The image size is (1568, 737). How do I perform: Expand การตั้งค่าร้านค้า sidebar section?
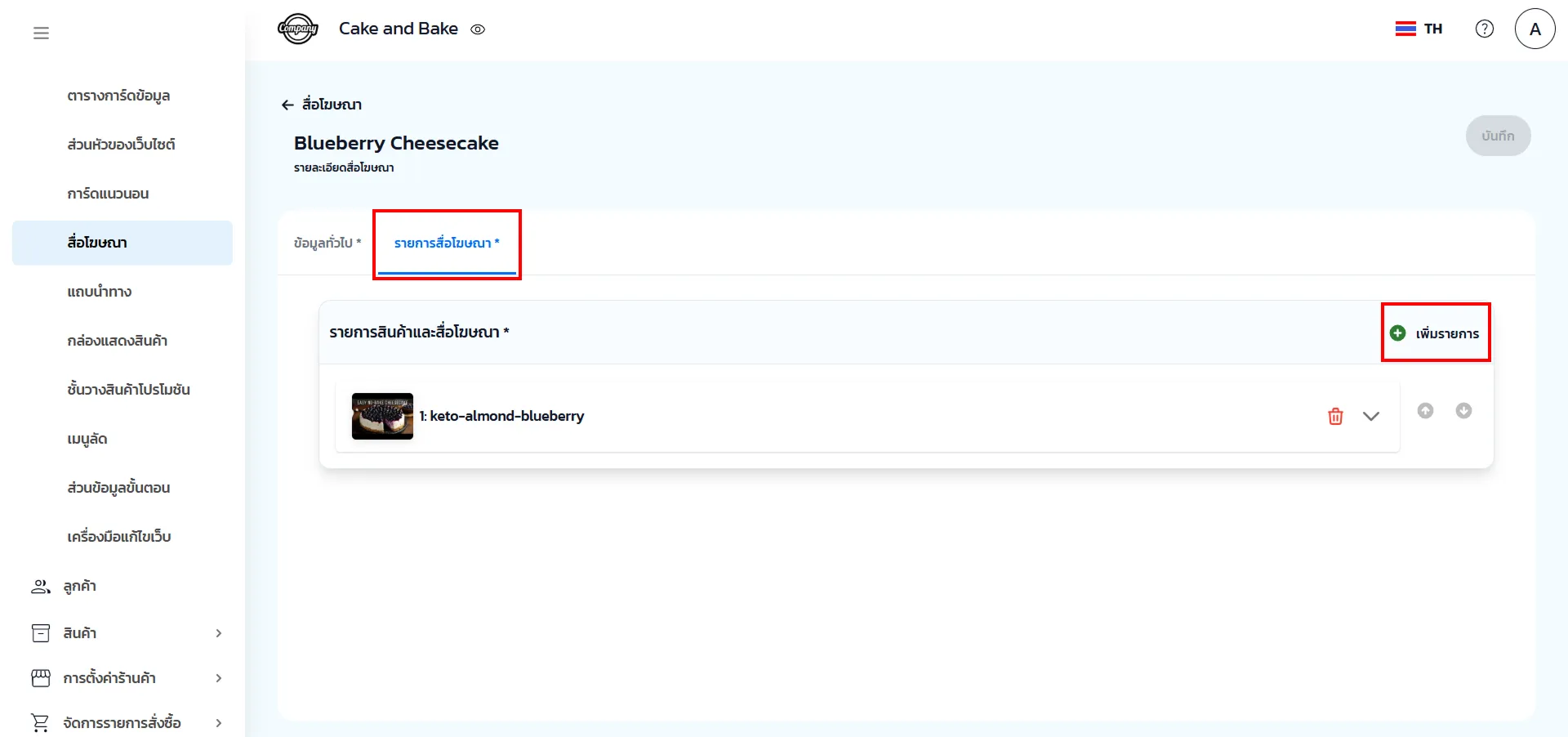(218, 678)
